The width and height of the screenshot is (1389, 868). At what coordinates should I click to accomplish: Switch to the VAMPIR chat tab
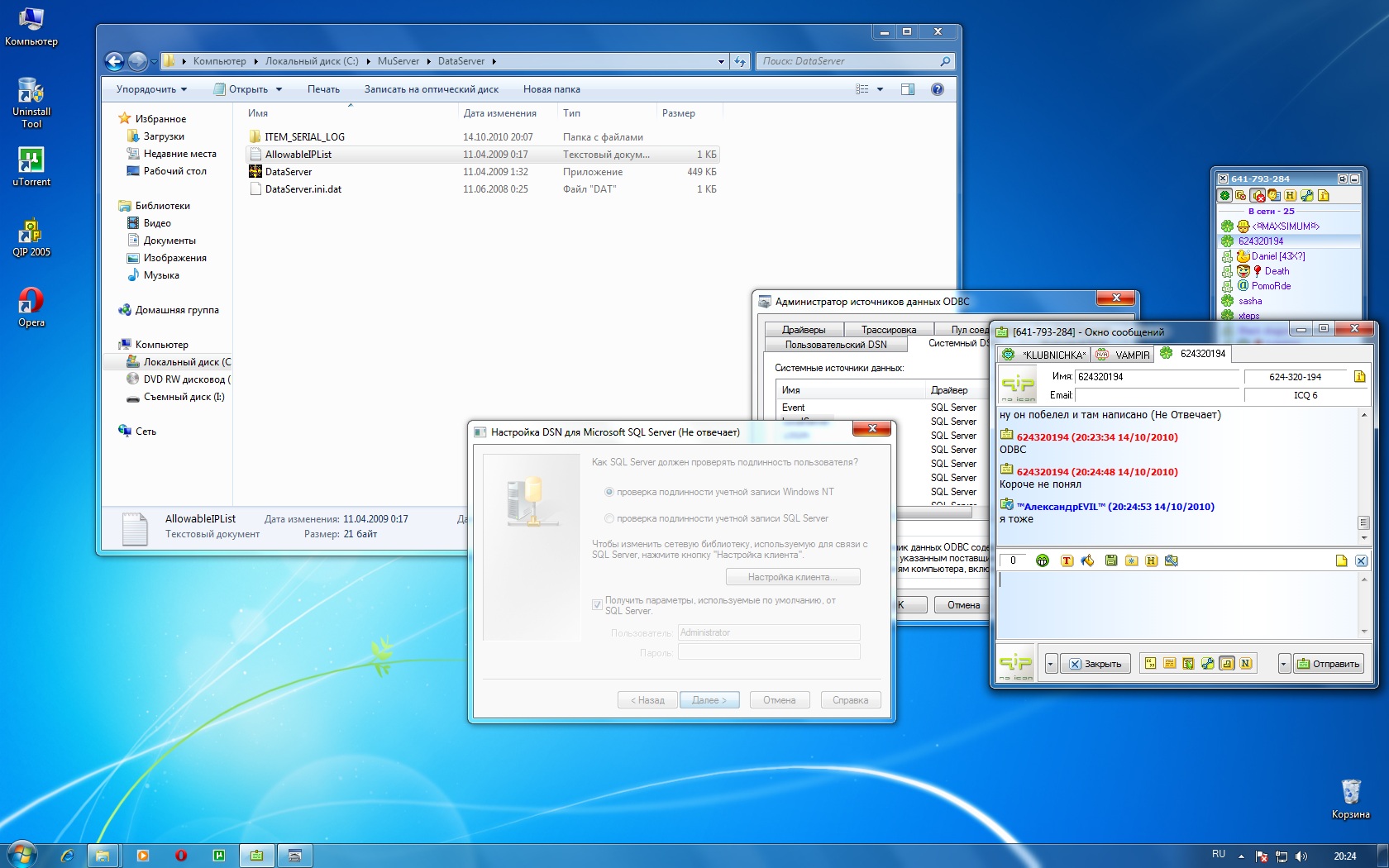pos(1123,355)
